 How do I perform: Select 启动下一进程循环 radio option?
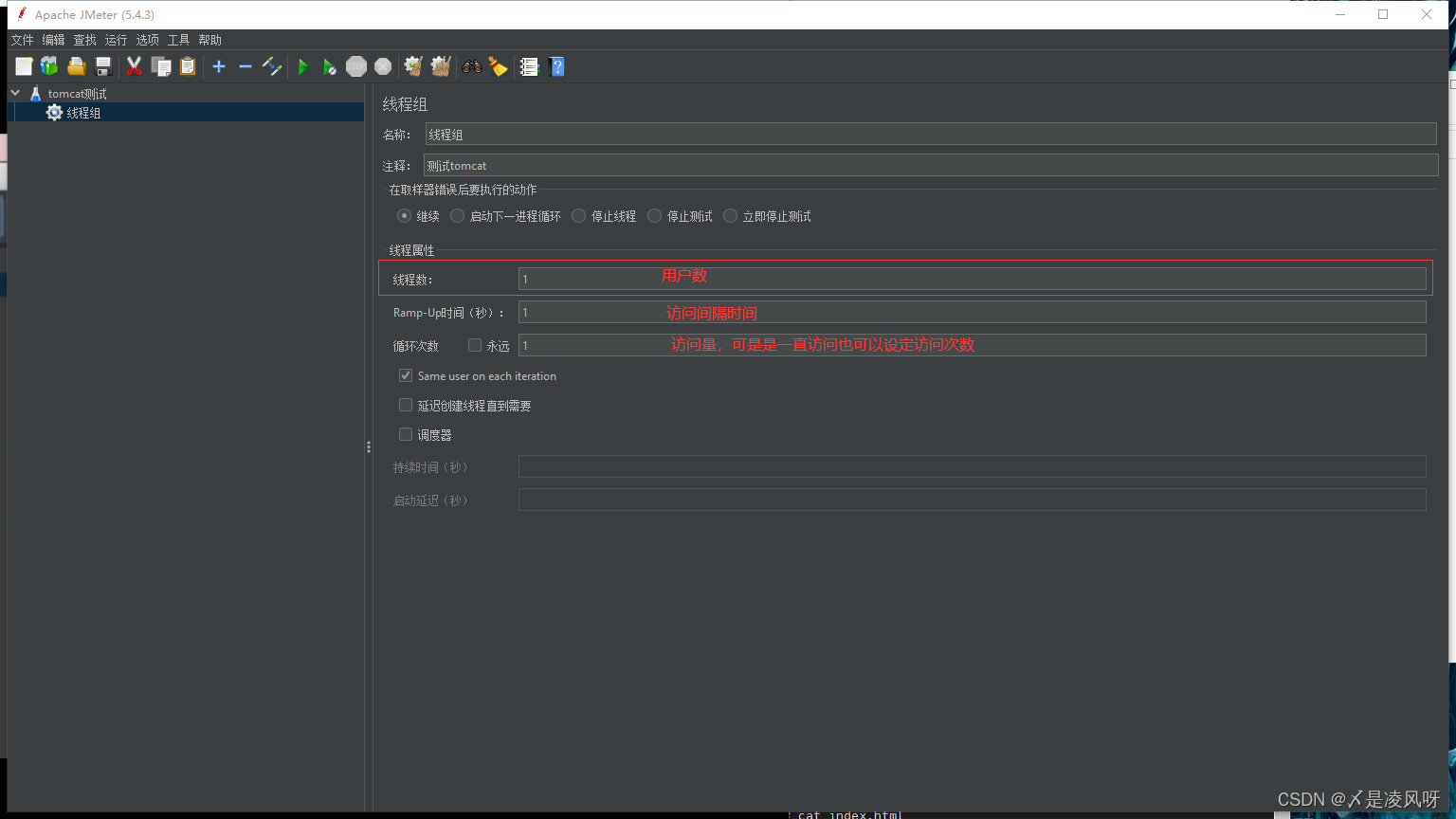point(458,216)
